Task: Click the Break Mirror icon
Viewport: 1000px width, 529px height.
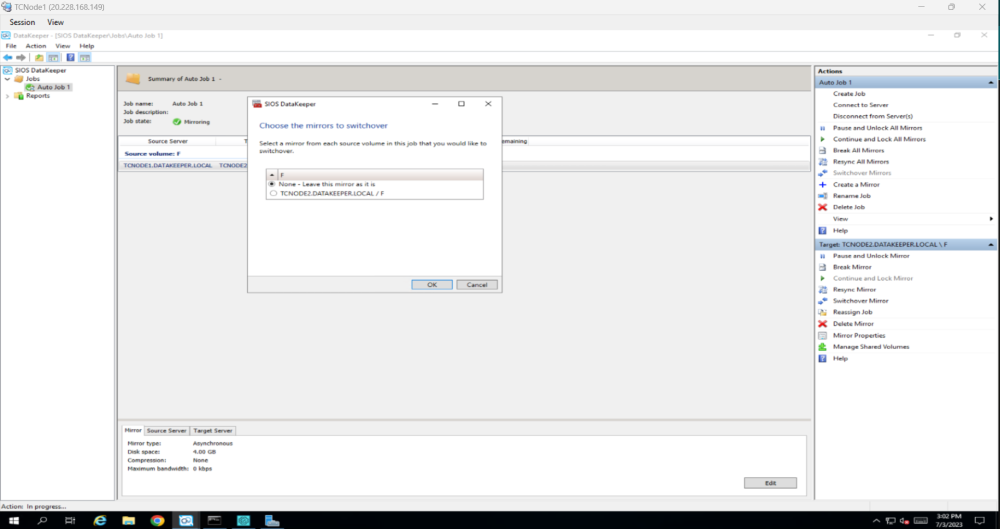Action: point(823,267)
